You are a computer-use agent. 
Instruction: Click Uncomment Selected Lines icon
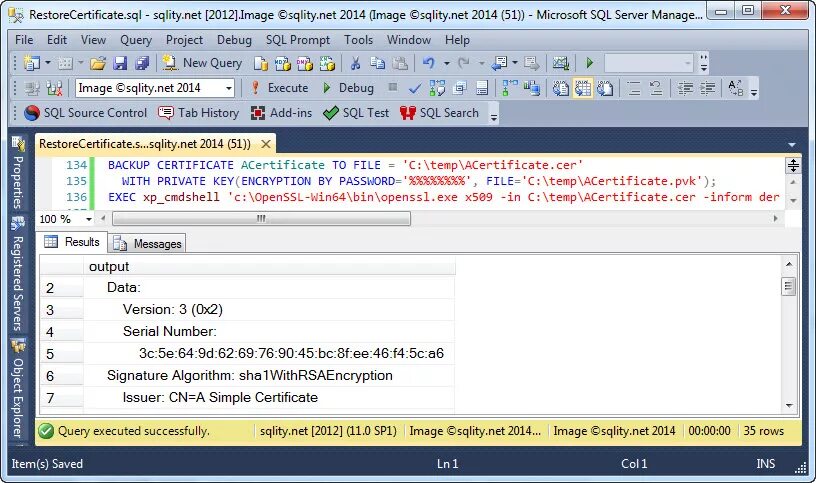(656, 88)
